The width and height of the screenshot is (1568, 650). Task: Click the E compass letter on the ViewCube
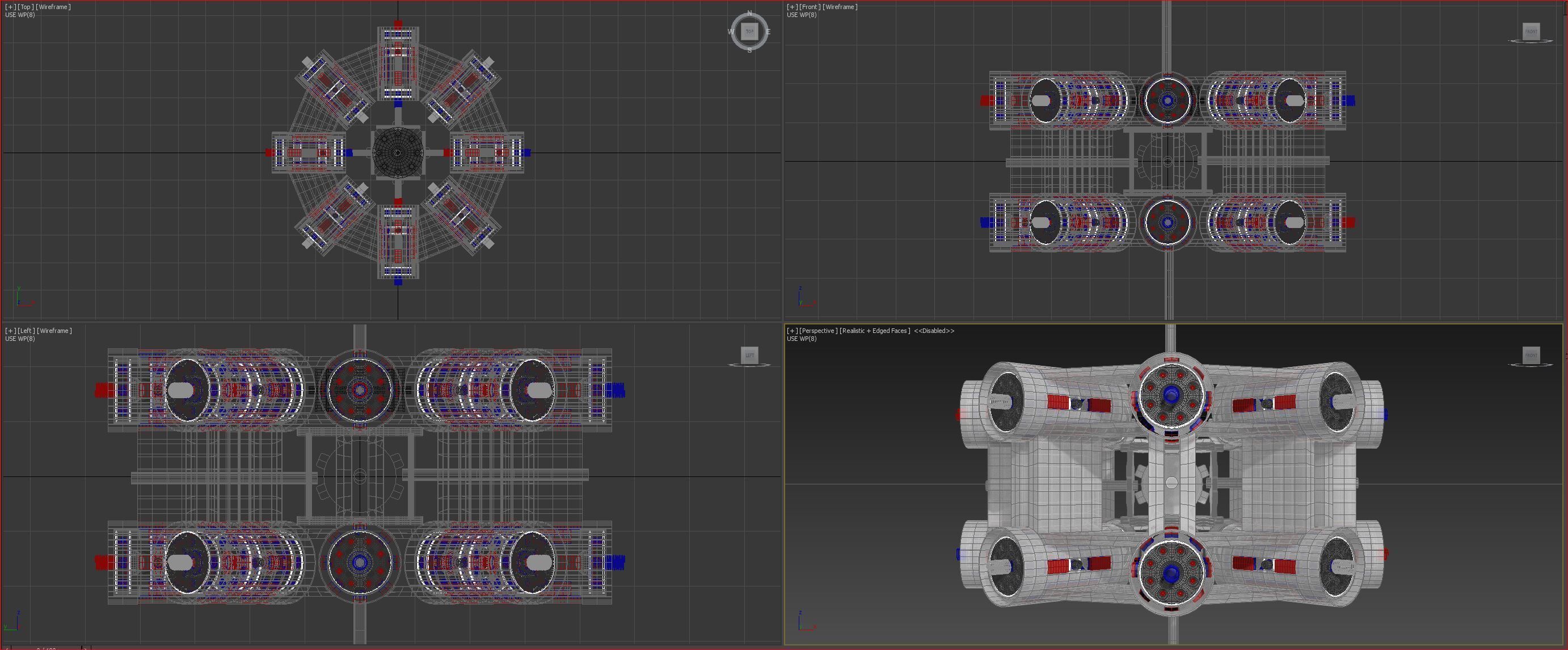click(768, 32)
